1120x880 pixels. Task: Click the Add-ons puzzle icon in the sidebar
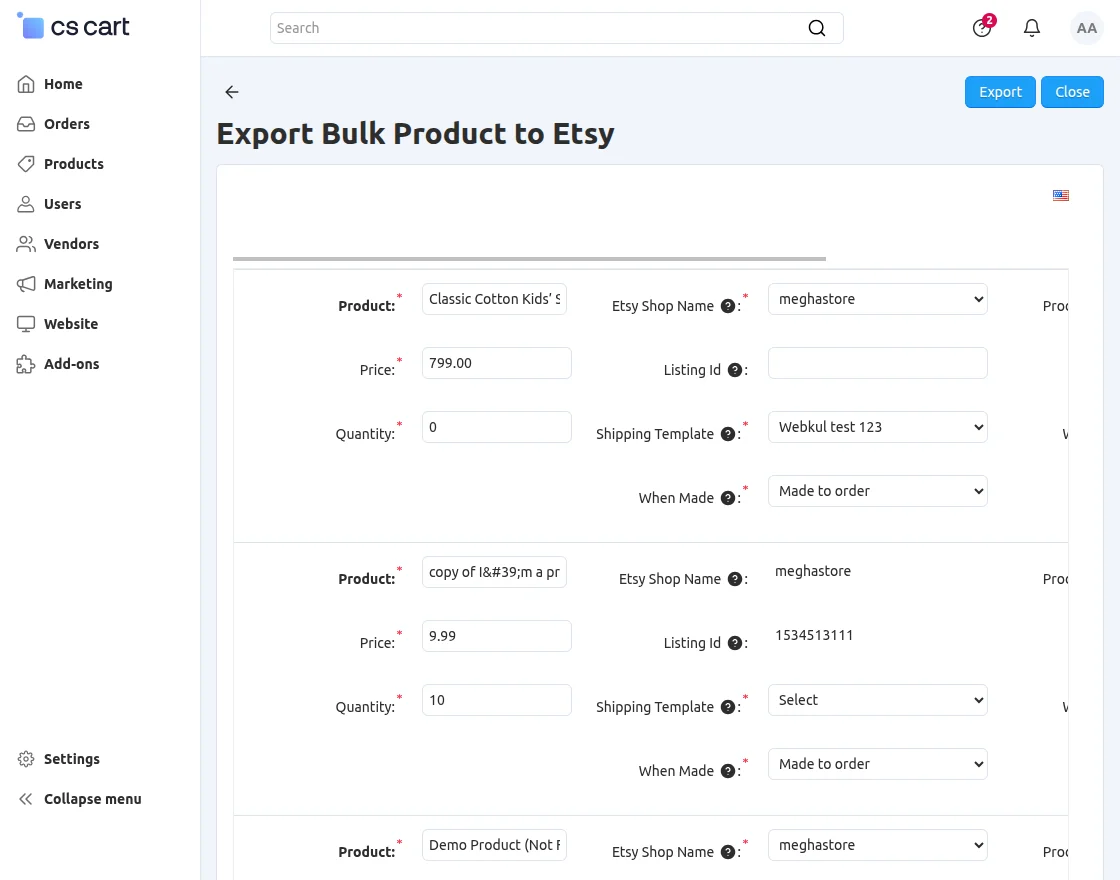click(26, 364)
